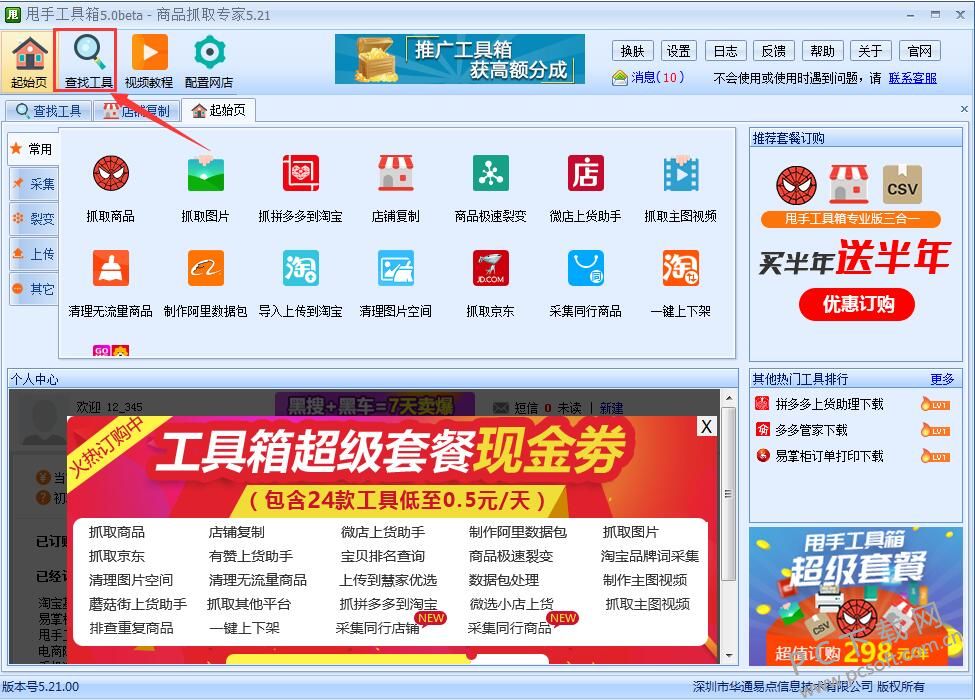Click the 推广工具箱 获高额分成 banner

[460, 59]
